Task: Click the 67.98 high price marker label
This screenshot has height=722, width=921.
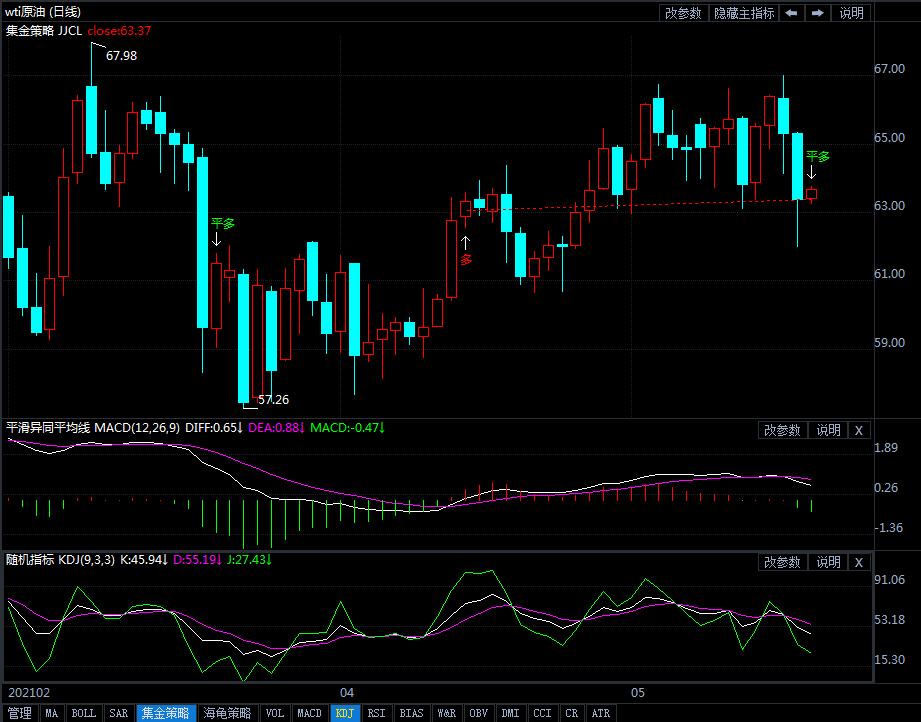Action: pos(121,56)
